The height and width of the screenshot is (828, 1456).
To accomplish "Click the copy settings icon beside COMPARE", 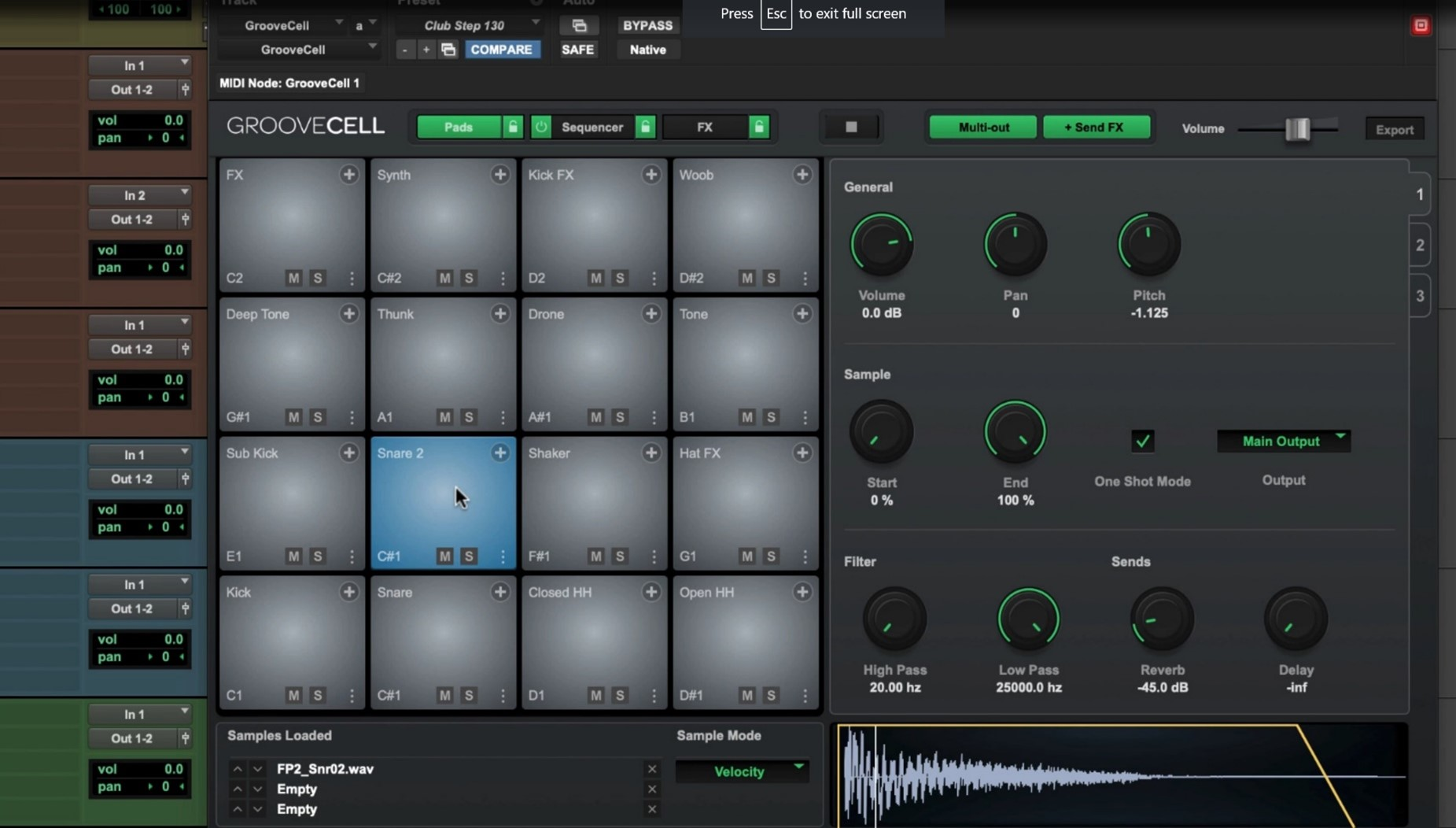I will (x=448, y=50).
